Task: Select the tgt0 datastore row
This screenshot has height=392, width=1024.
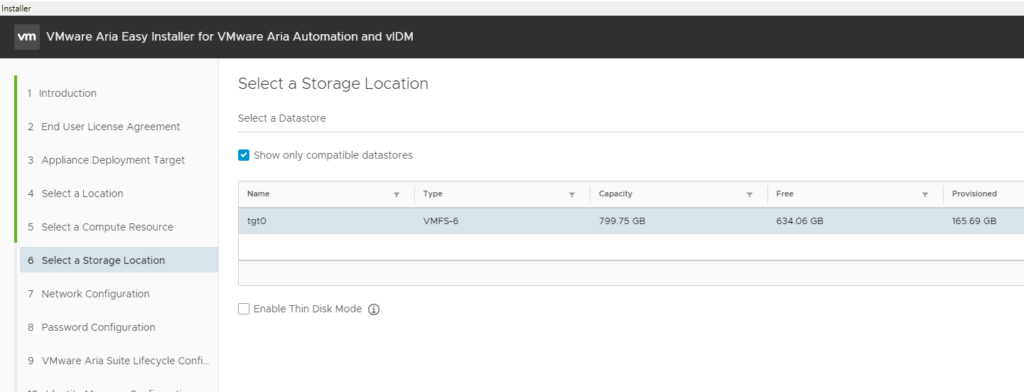Action: tap(631, 221)
